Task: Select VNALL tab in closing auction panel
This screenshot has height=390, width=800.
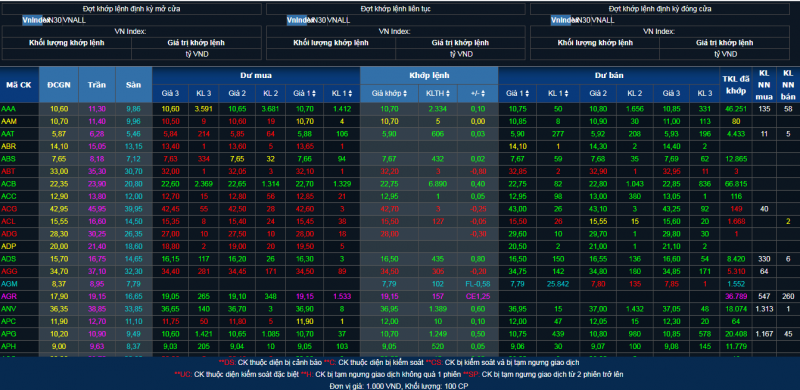Action: click(x=603, y=20)
